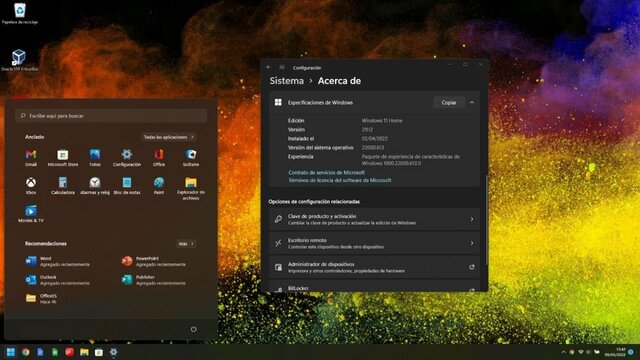Launch Microsoft Store from Start menu
This screenshot has height=360, width=640.
[x=62, y=158]
